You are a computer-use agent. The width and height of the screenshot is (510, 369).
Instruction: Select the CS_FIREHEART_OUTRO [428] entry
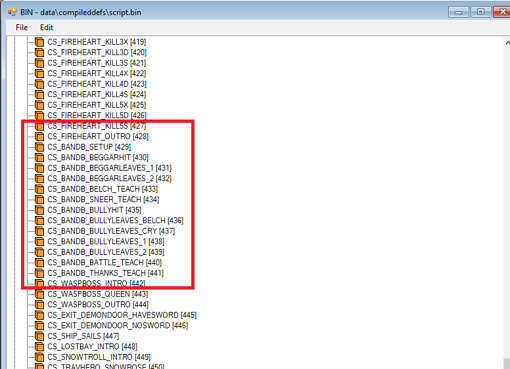98,136
